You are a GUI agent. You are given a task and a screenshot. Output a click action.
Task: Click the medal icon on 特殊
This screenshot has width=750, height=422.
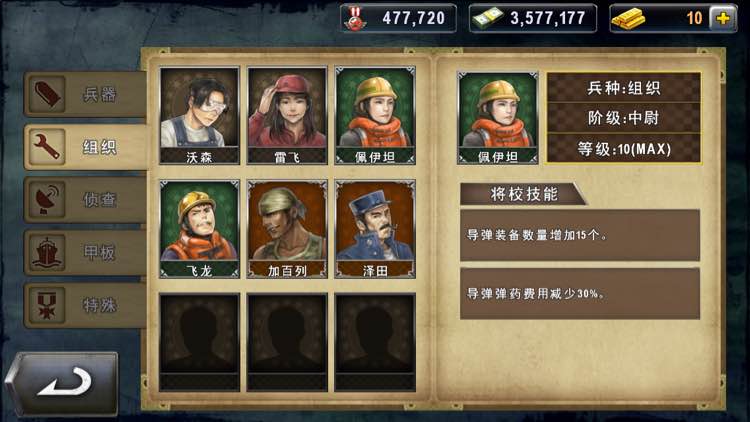47,305
